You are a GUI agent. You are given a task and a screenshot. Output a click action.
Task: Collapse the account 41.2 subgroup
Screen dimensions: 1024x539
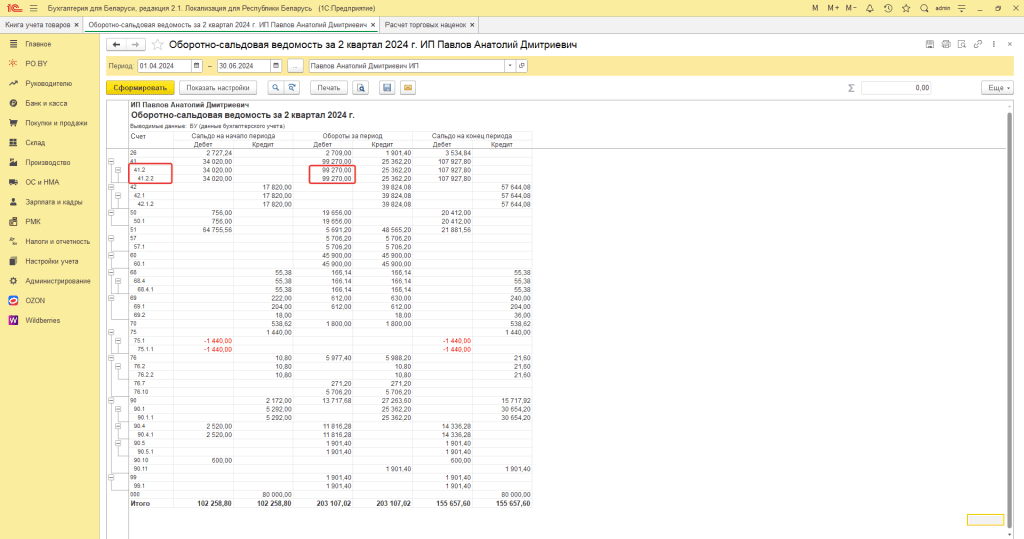118,170
